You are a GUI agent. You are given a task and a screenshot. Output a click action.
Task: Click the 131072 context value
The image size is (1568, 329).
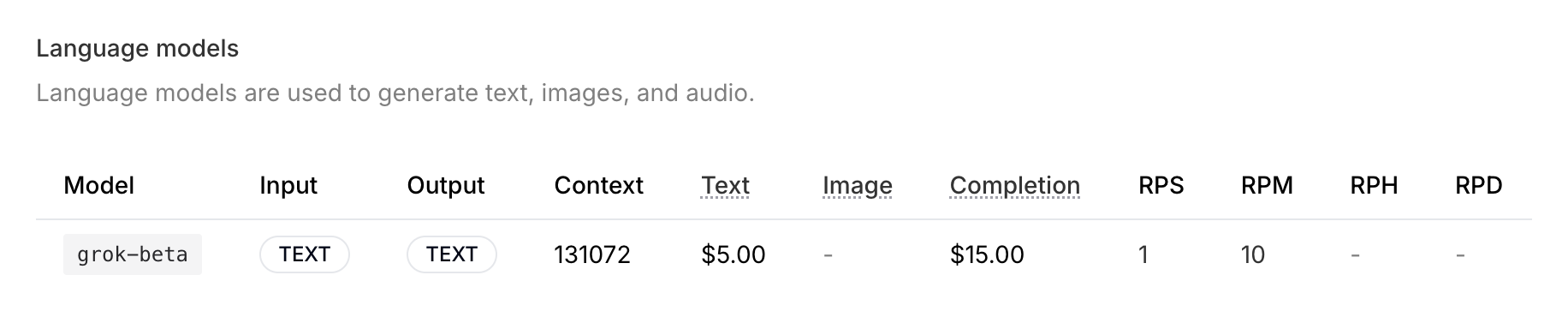click(592, 254)
